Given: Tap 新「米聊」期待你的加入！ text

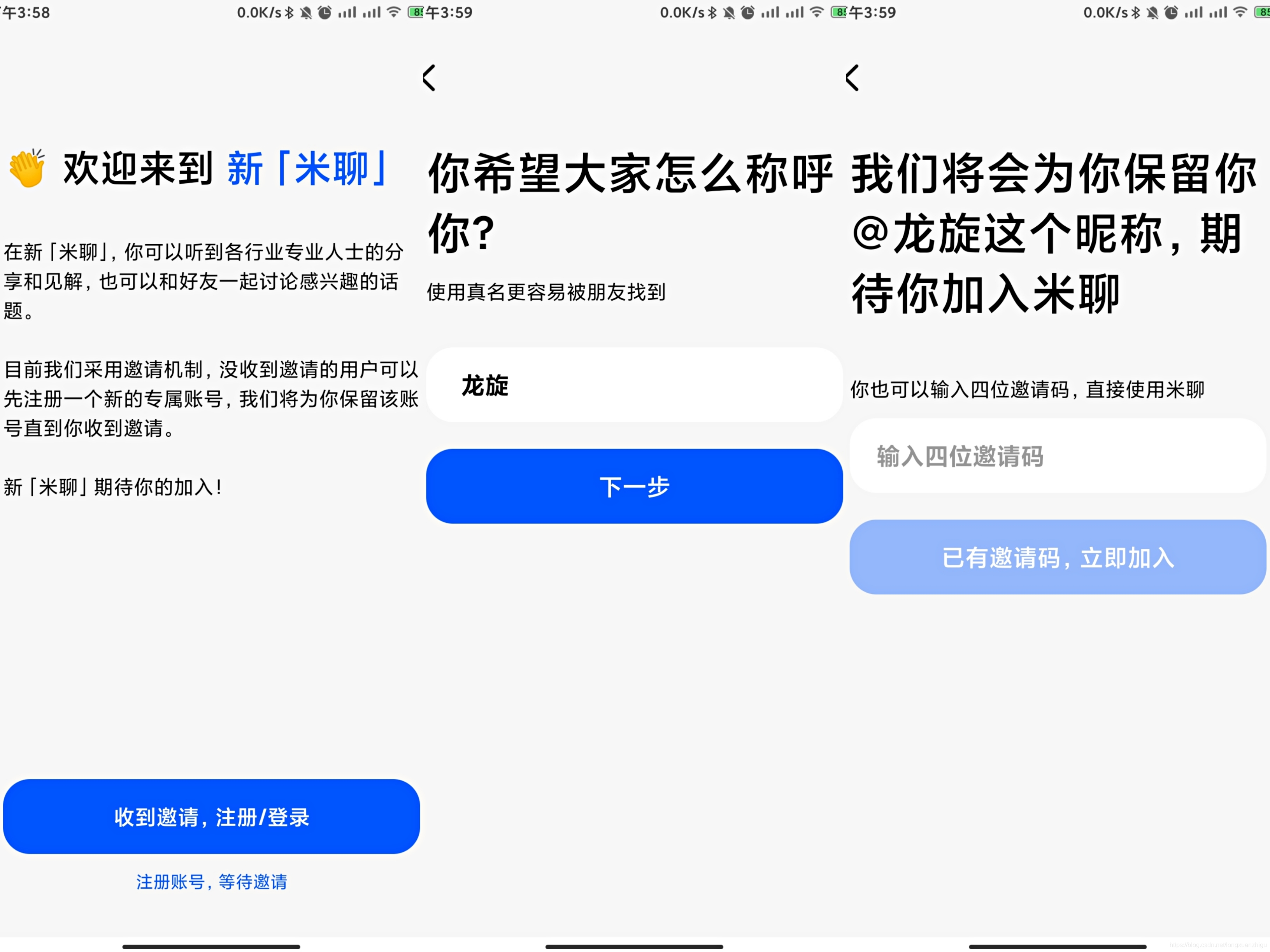Looking at the screenshot, I should 113,487.
